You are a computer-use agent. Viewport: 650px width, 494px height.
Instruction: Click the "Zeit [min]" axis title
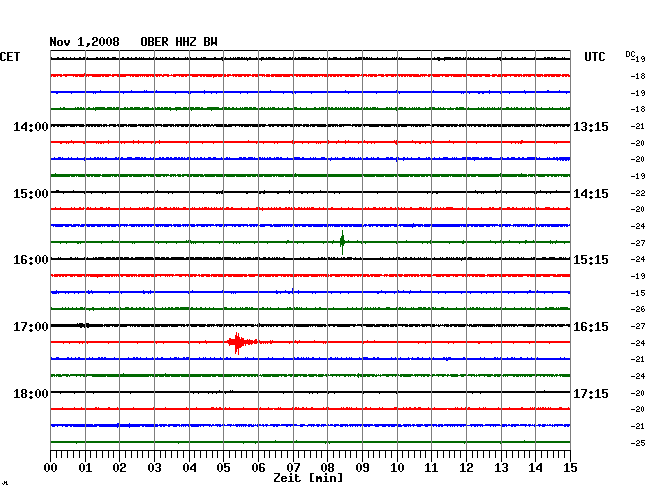pyautogui.click(x=308, y=478)
